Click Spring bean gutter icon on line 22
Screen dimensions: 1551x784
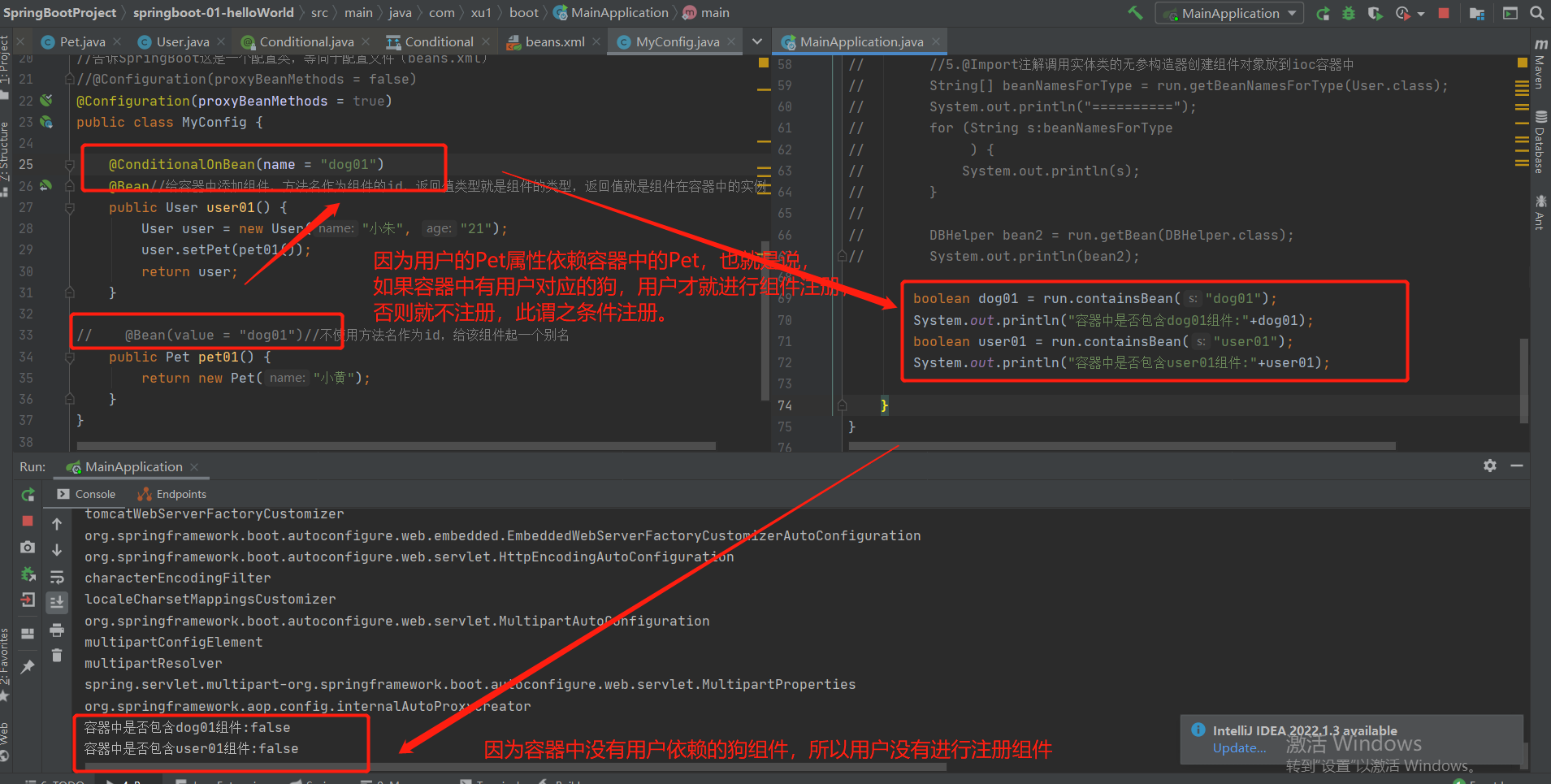46,100
